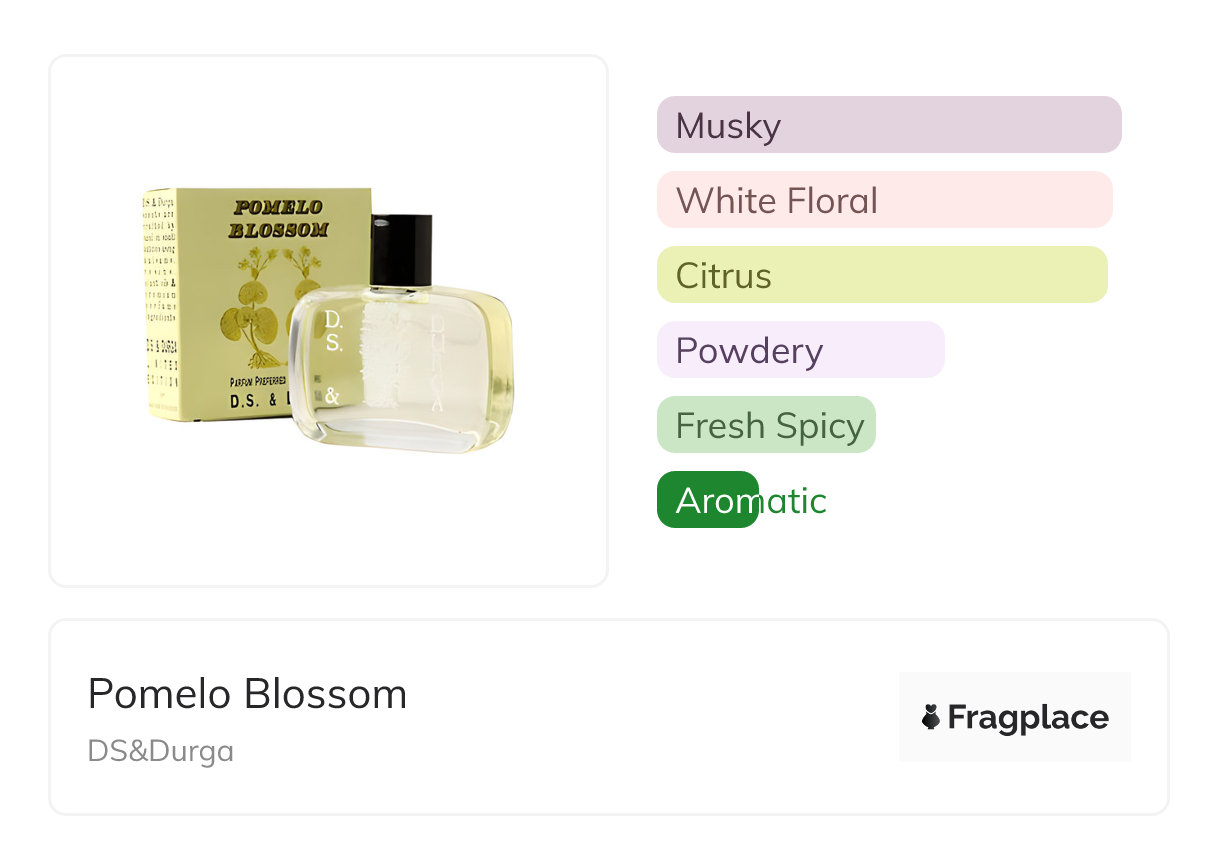The width and height of the screenshot is (1218, 864).
Task: Click the 'POMELO BLOSSOM' text on box
Action: click(x=278, y=218)
